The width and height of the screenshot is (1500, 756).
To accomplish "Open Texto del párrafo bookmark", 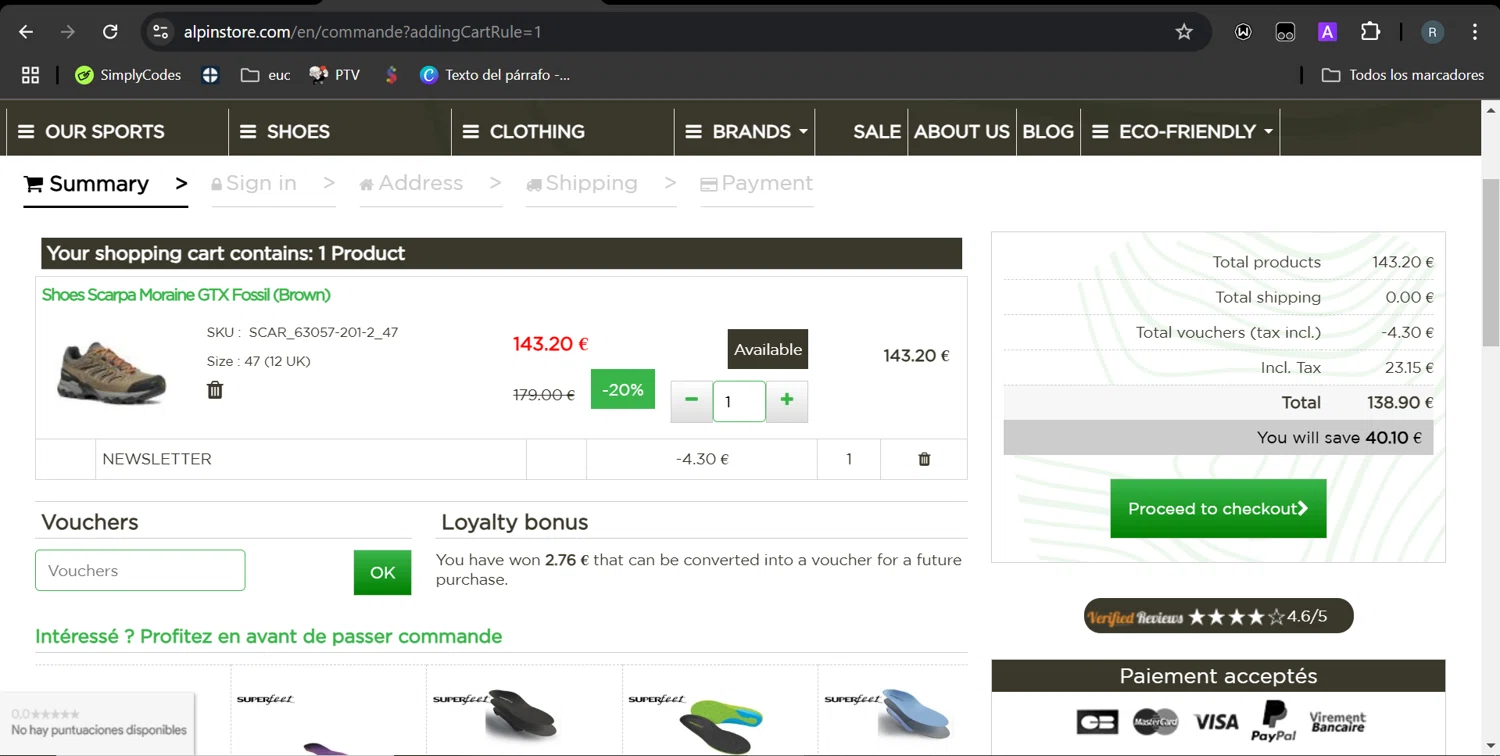I will (495, 75).
